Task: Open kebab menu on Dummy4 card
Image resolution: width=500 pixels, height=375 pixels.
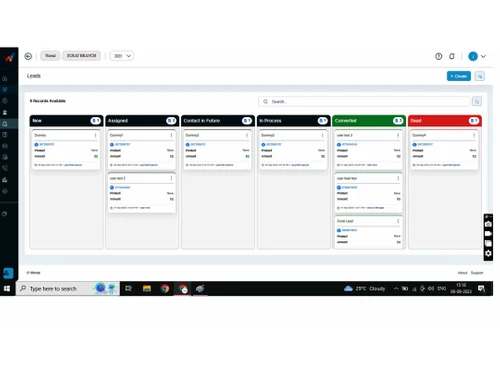Action: click(x=474, y=135)
